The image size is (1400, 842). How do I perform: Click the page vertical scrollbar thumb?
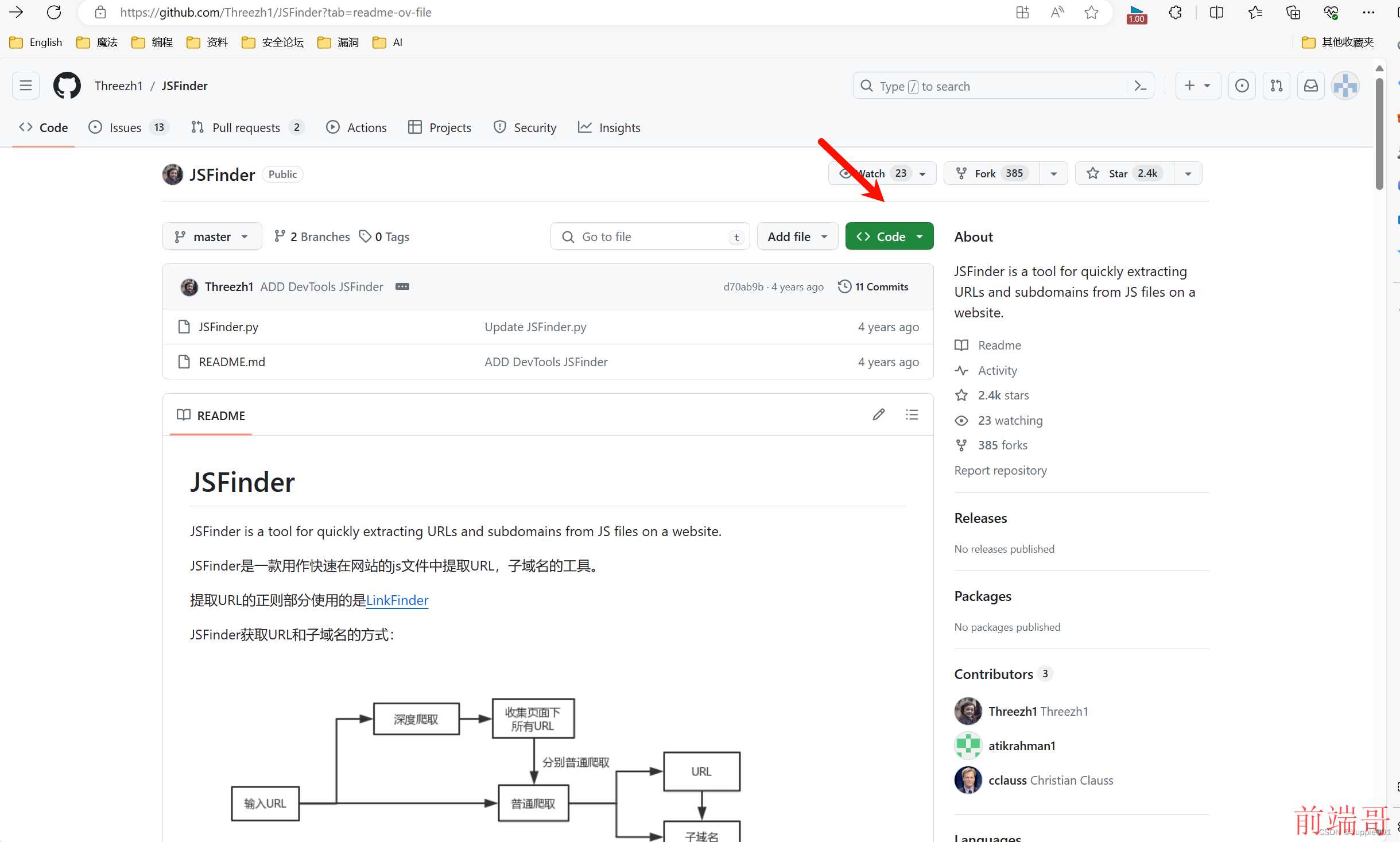(1379, 133)
